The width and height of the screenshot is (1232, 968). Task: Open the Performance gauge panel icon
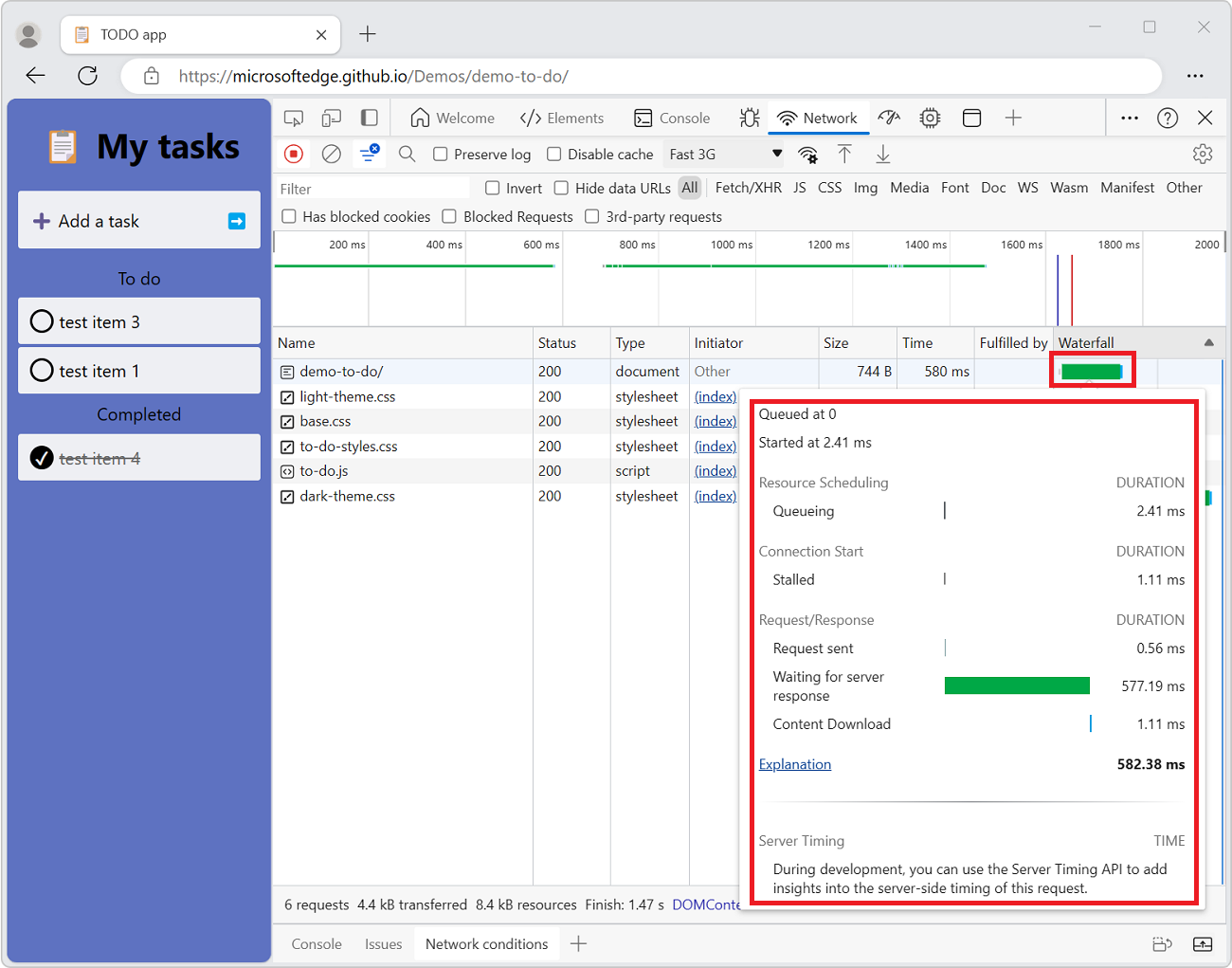(888, 118)
